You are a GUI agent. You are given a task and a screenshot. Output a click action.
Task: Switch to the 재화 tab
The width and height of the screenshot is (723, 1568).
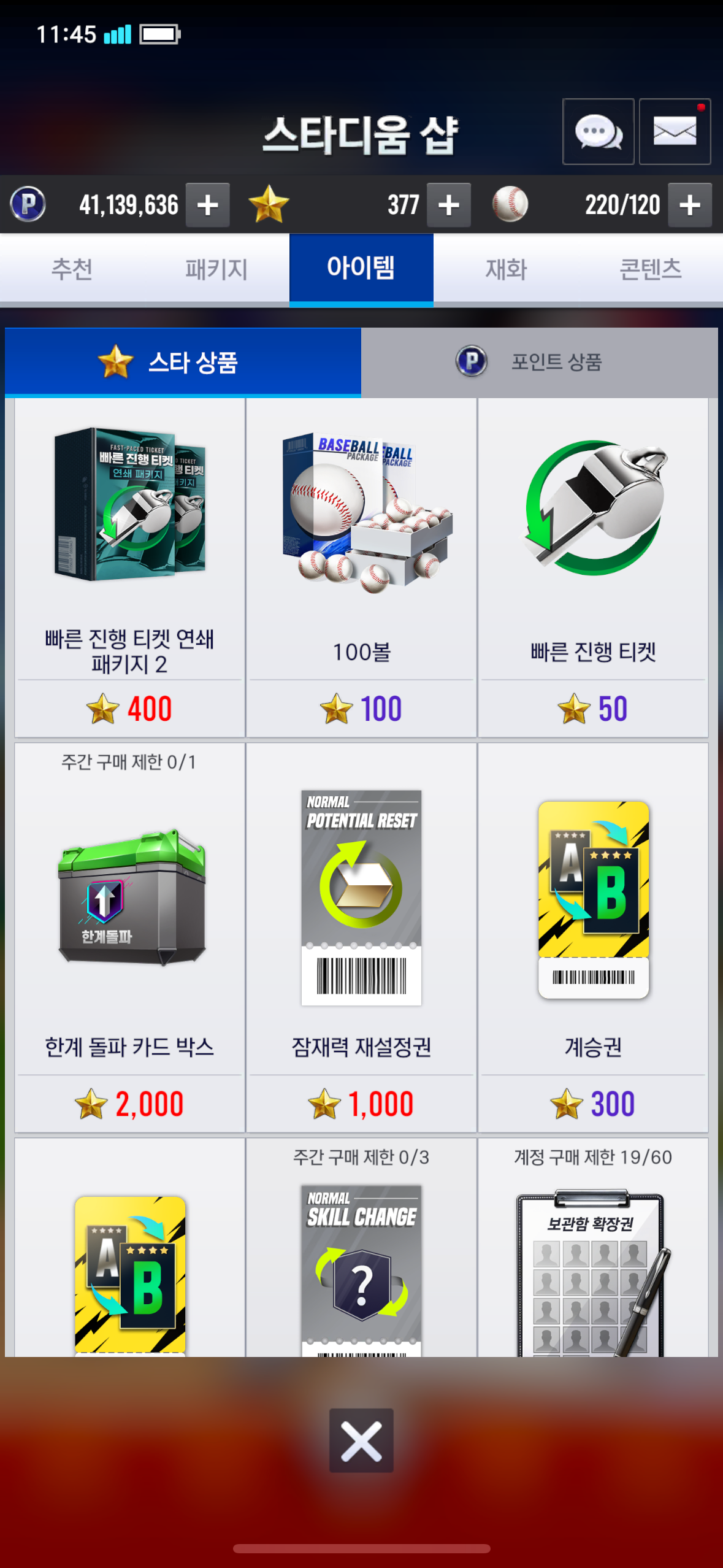click(506, 269)
